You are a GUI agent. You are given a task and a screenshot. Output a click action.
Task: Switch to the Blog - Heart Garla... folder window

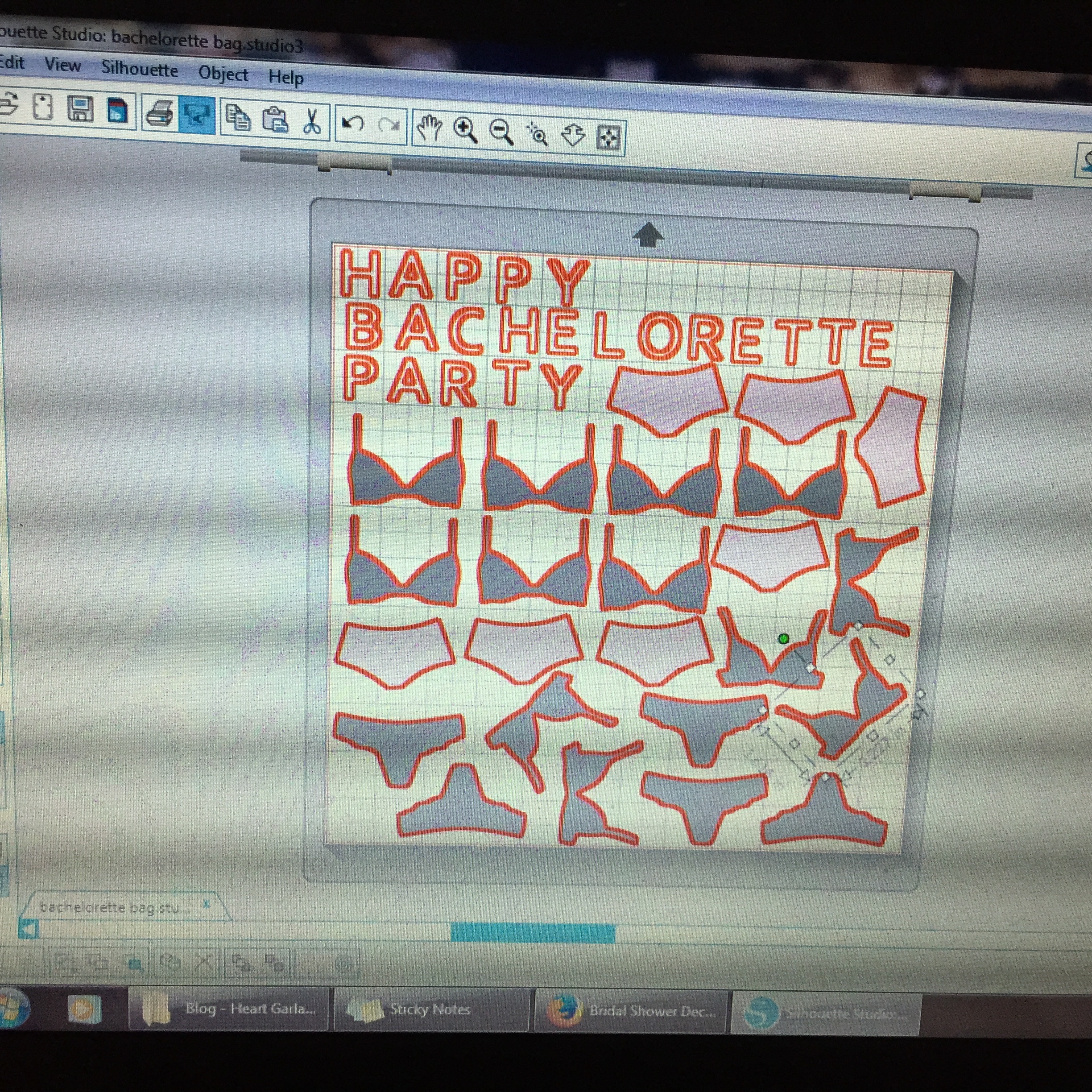pos(229,1009)
